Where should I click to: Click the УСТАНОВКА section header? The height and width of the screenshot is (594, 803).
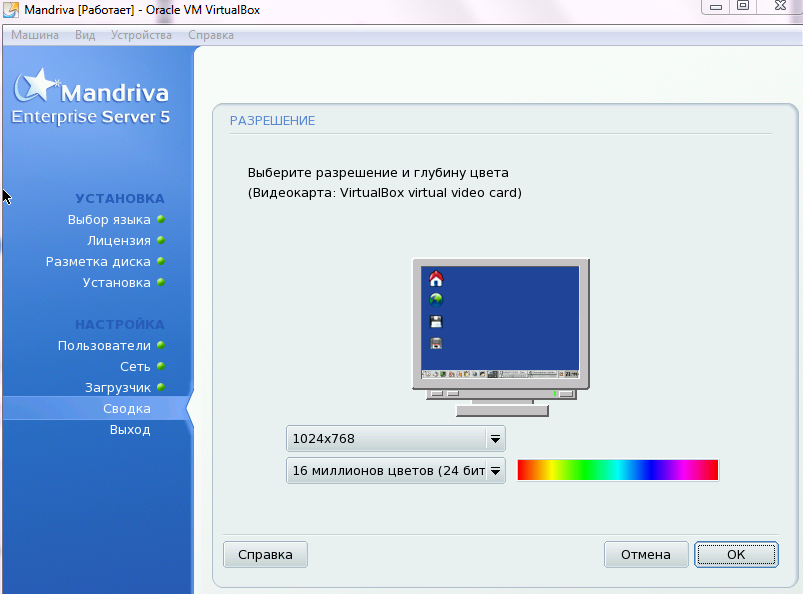[120, 199]
